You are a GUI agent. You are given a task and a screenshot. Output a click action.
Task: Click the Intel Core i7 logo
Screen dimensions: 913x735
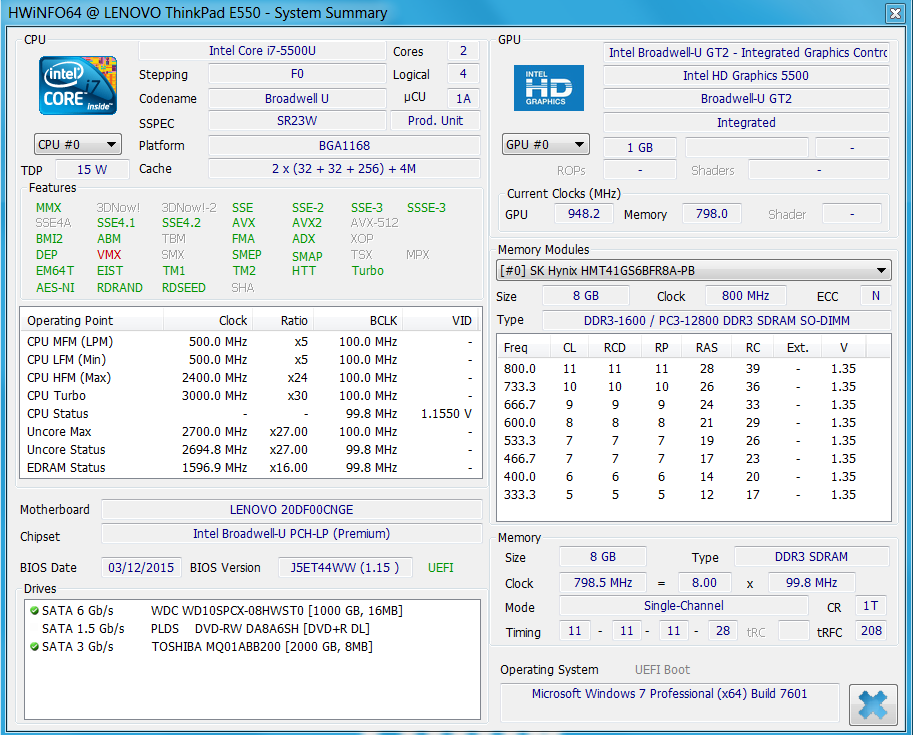click(77, 87)
